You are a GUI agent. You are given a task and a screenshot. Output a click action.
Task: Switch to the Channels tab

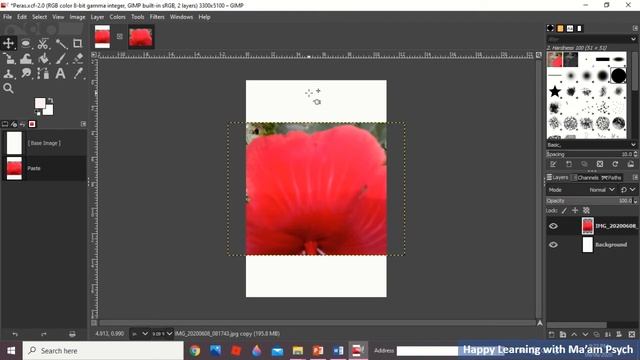(x=585, y=178)
